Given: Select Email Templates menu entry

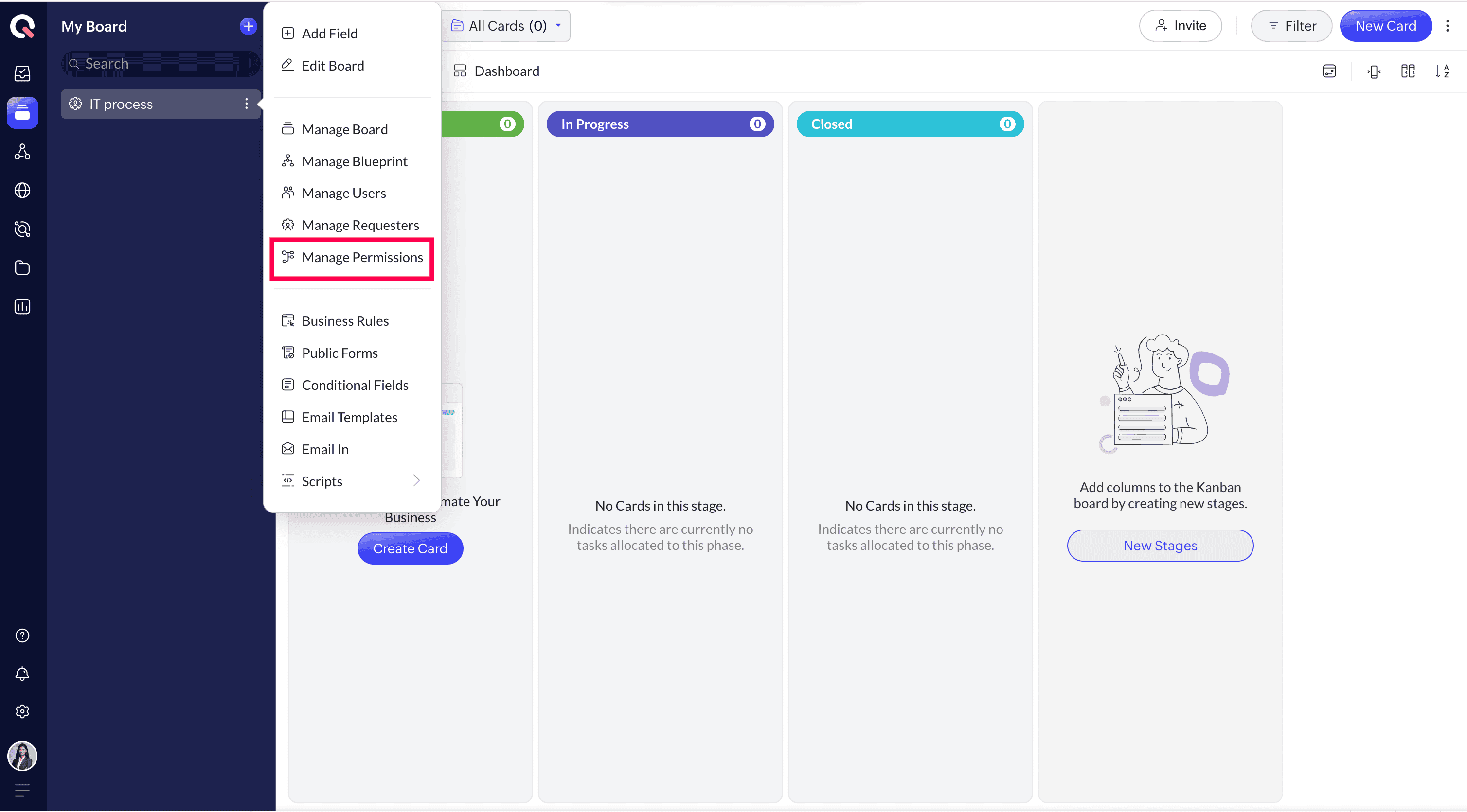Looking at the screenshot, I should click(x=349, y=417).
